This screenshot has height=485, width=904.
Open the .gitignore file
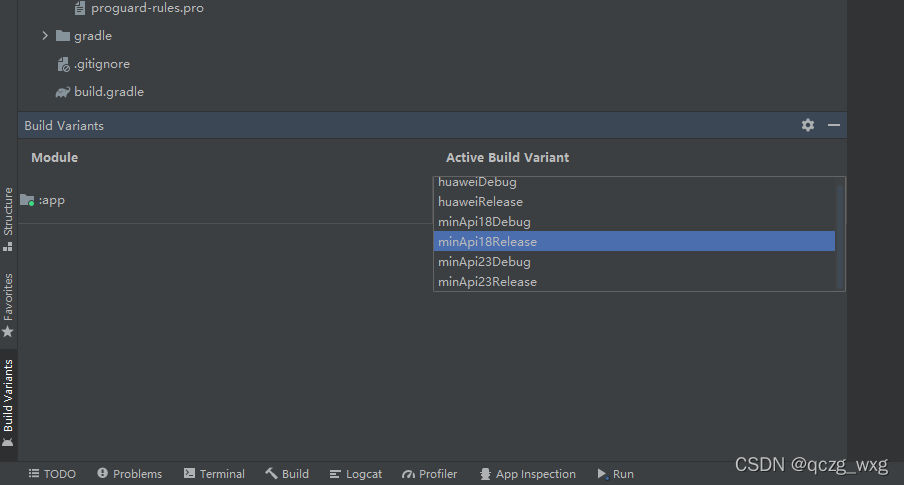101,64
